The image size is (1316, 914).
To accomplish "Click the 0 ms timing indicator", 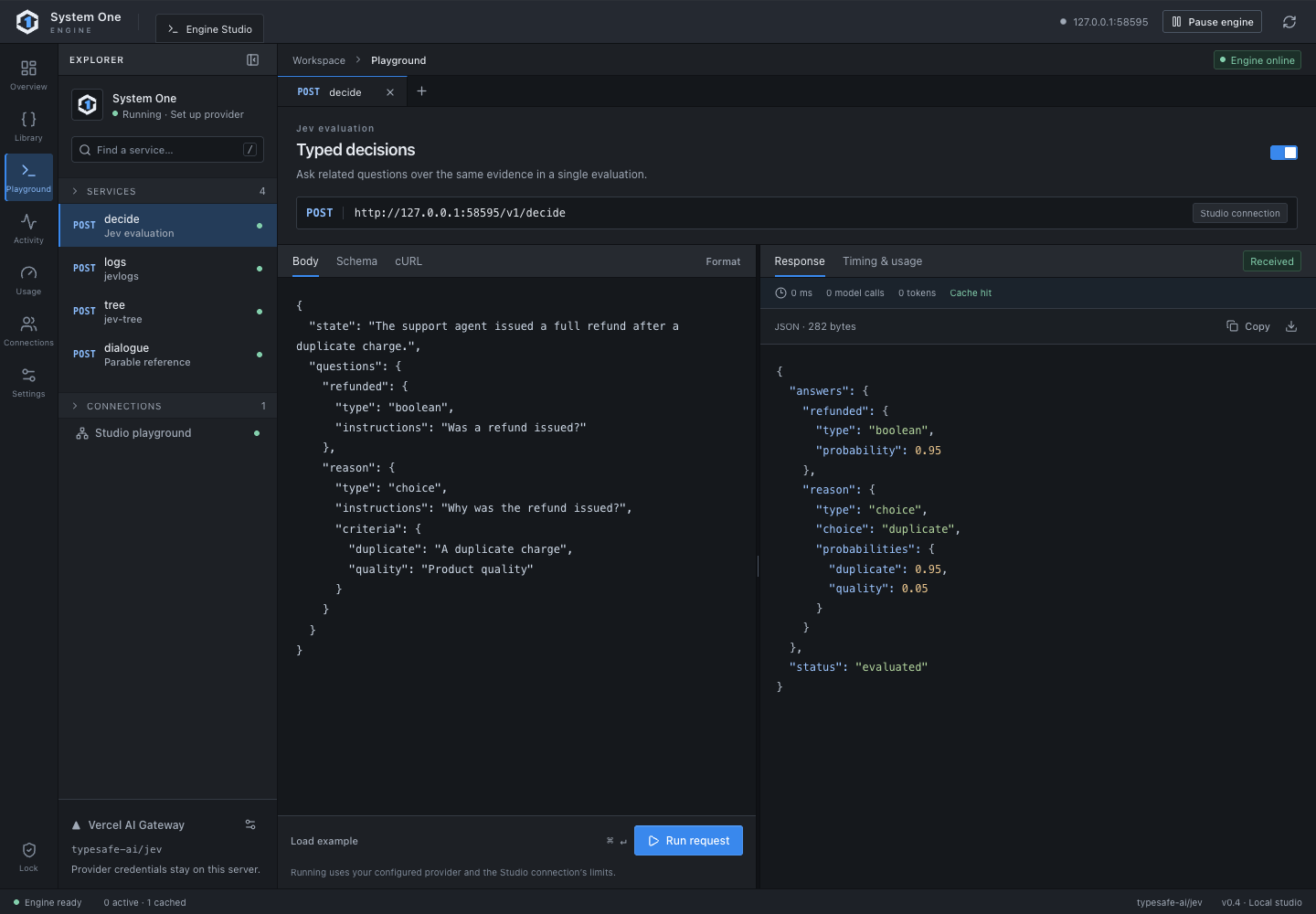I will (x=794, y=293).
